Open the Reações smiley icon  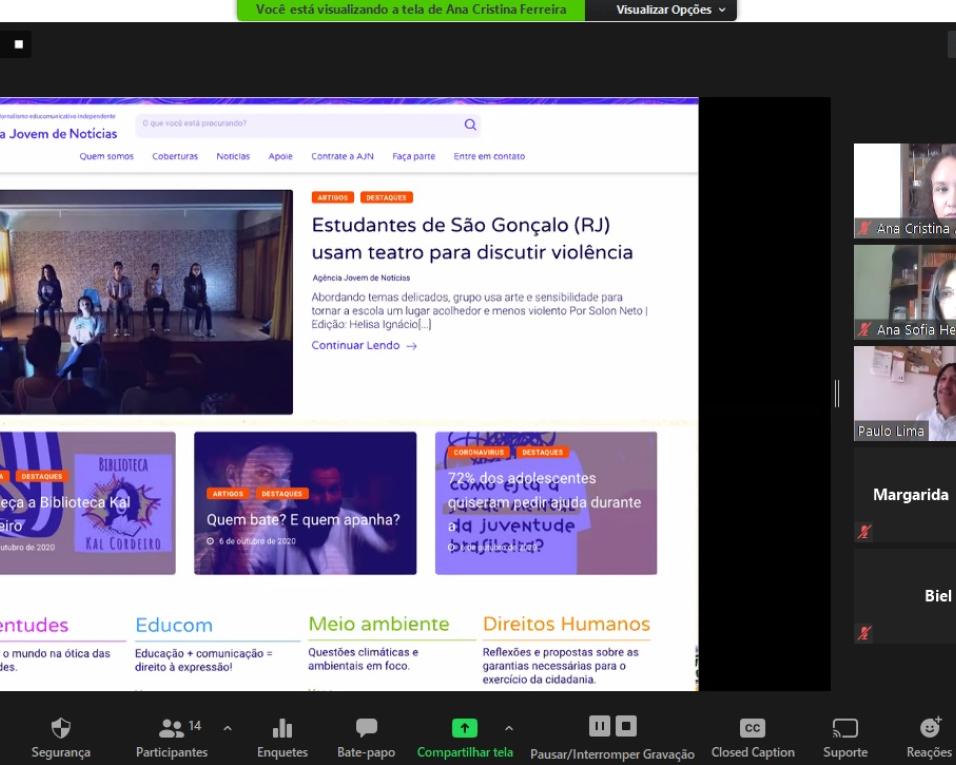pos(930,727)
